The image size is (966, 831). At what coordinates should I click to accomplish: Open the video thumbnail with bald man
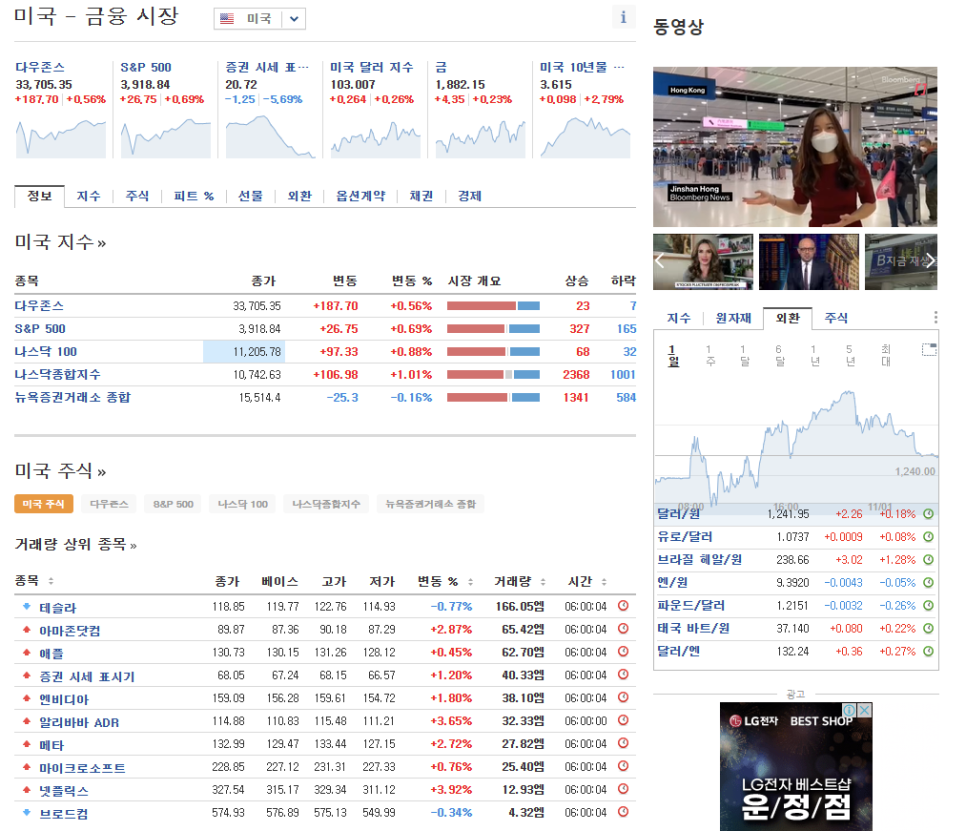[808, 262]
